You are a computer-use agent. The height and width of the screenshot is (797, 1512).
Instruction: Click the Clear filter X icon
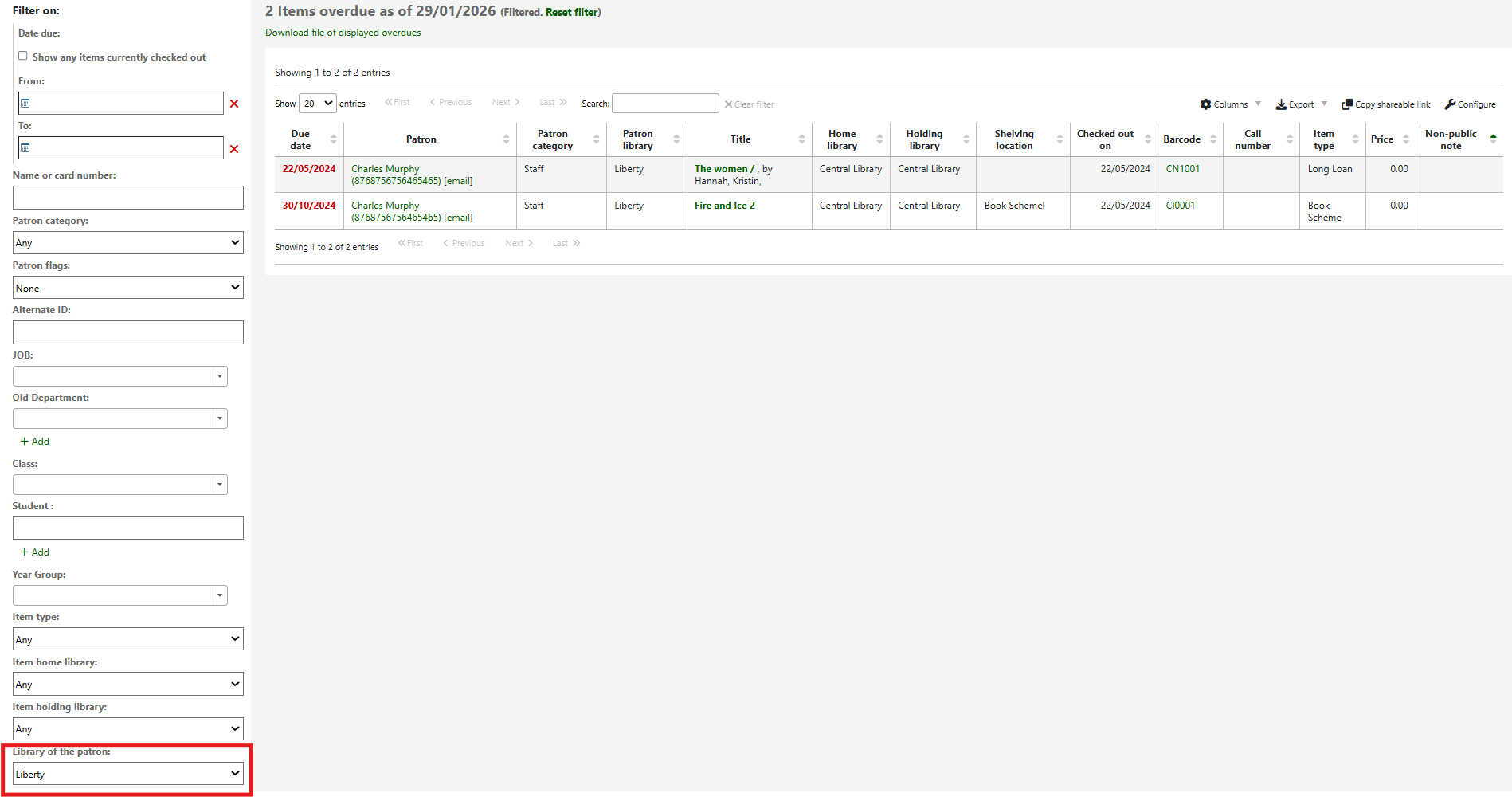point(728,104)
